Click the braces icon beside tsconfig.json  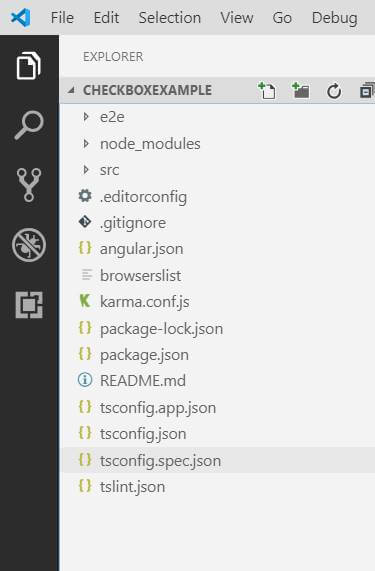tap(85, 433)
